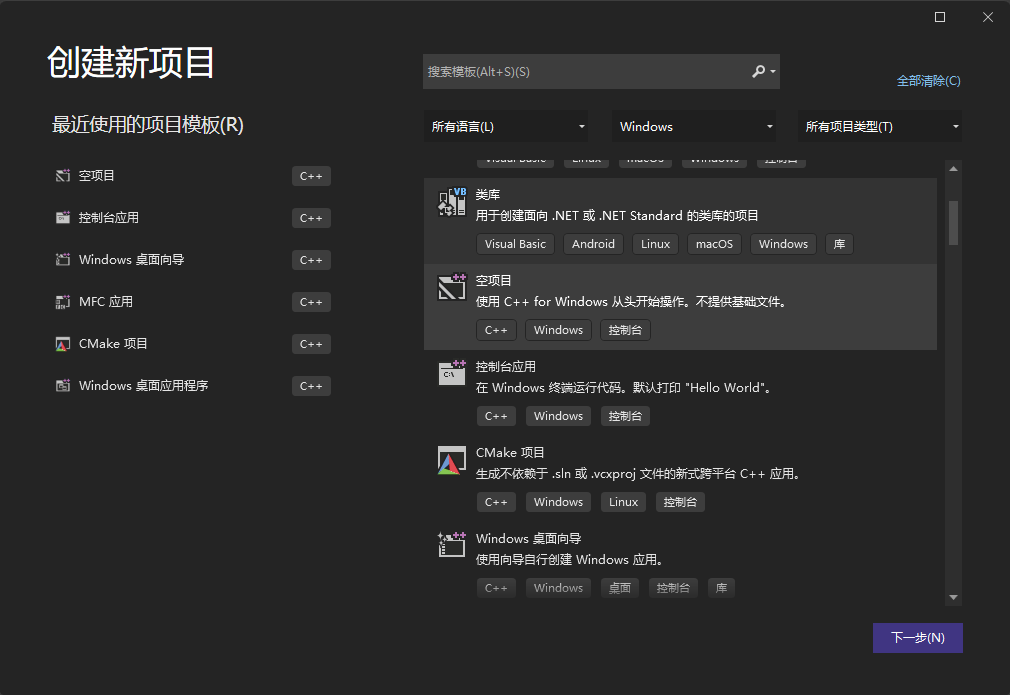Click the Visual Basic 类库 template icon
This screenshot has height=695, width=1010.
point(451,201)
